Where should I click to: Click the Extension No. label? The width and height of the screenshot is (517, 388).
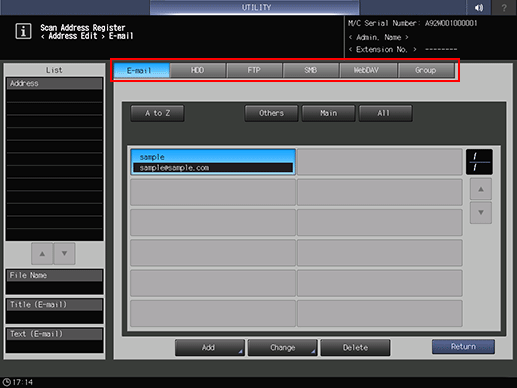[383, 50]
